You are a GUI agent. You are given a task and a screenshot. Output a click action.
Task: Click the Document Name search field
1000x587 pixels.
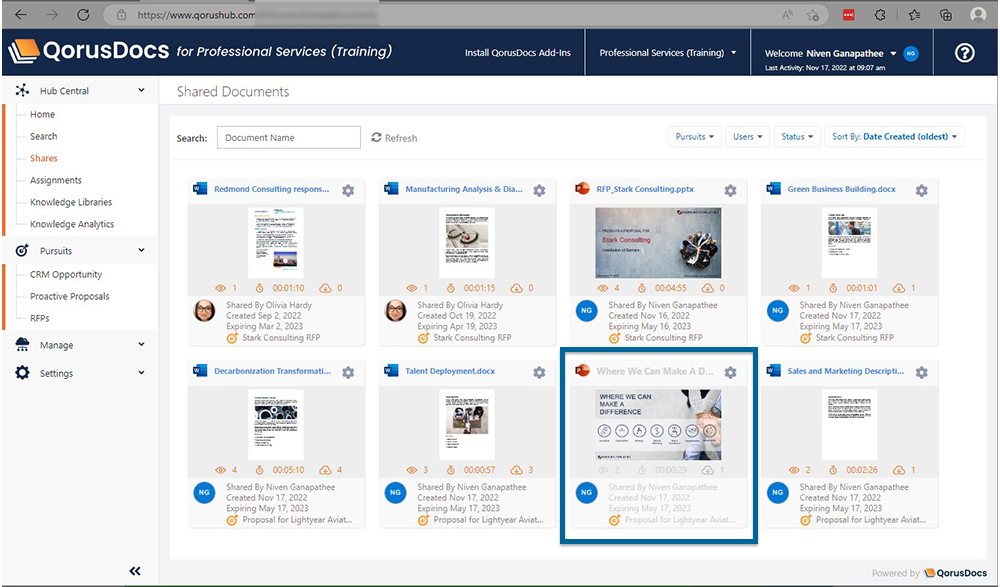click(x=289, y=137)
